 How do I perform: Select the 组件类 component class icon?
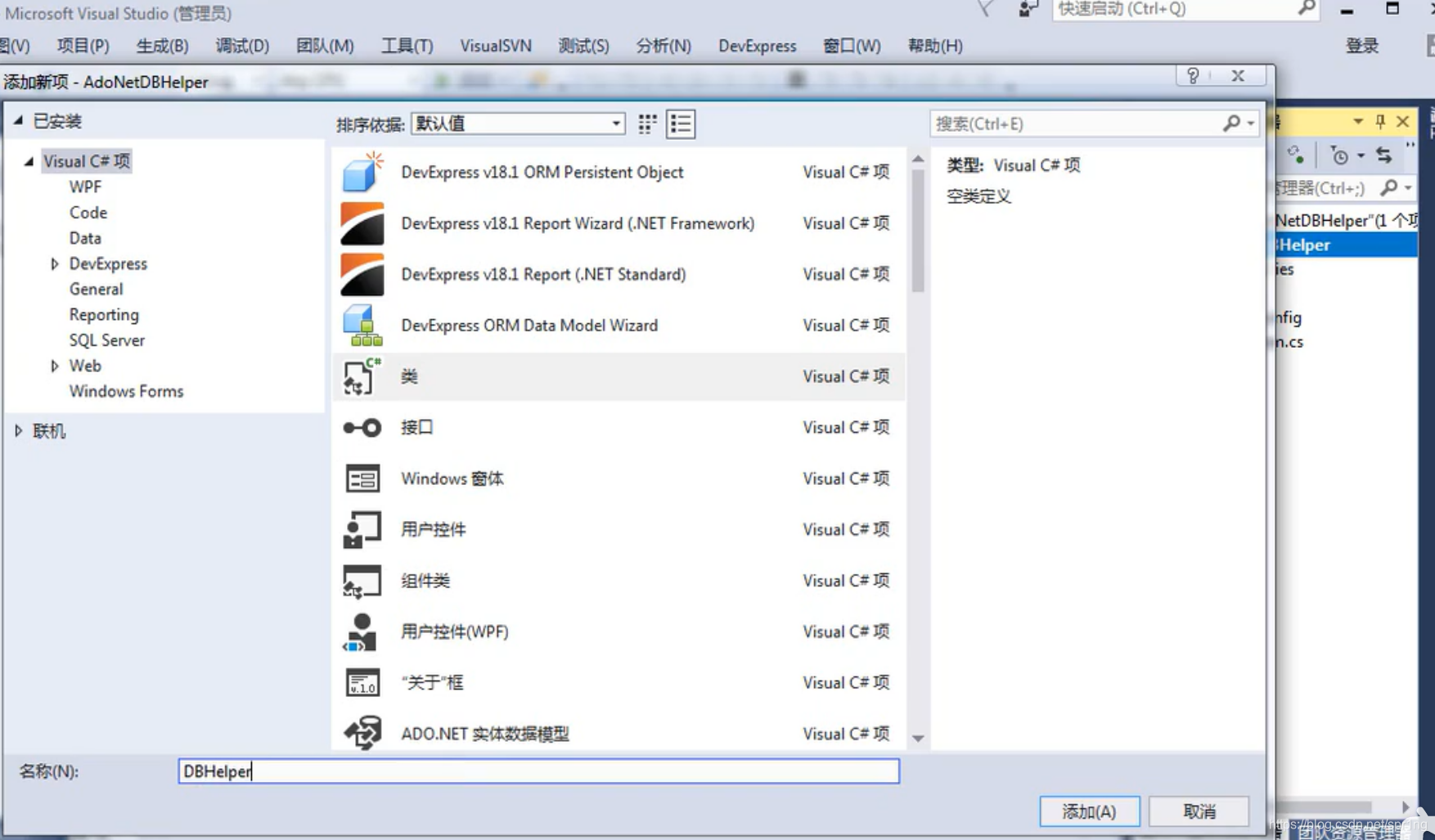click(362, 581)
